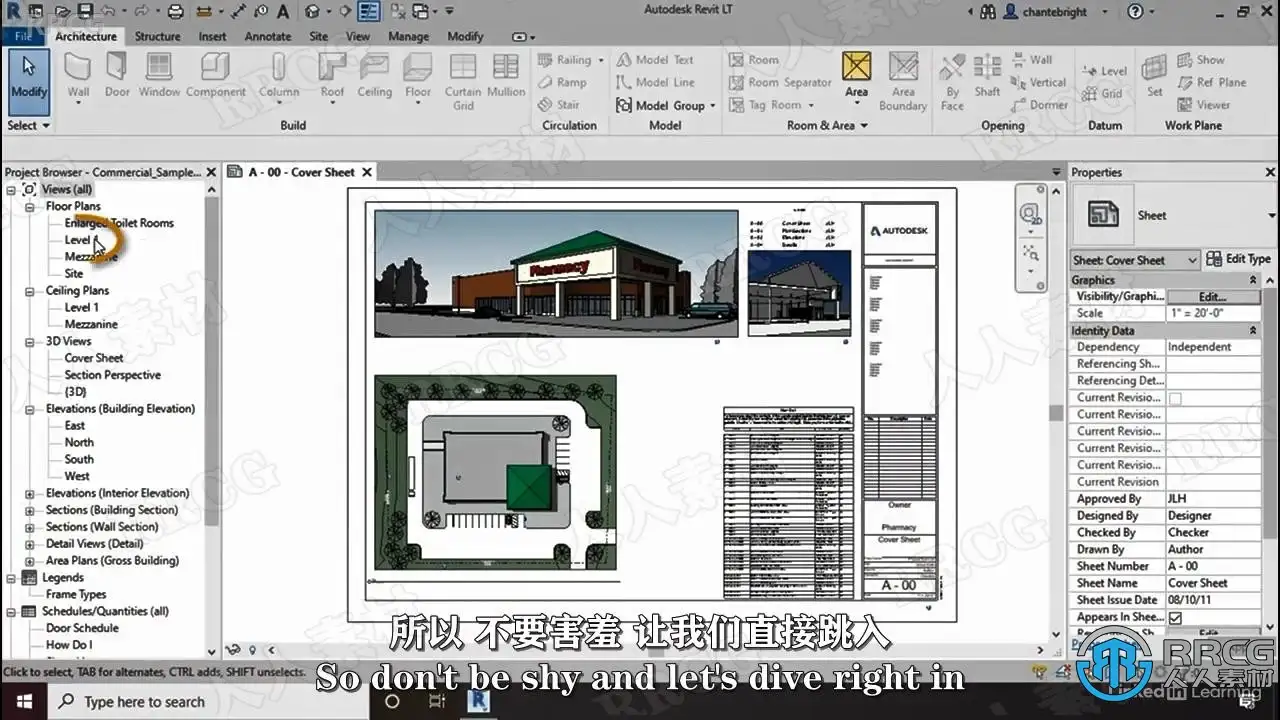The height and width of the screenshot is (720, 1280).
Task: Close the Properties palette
Action: [x=1270, y=172]
